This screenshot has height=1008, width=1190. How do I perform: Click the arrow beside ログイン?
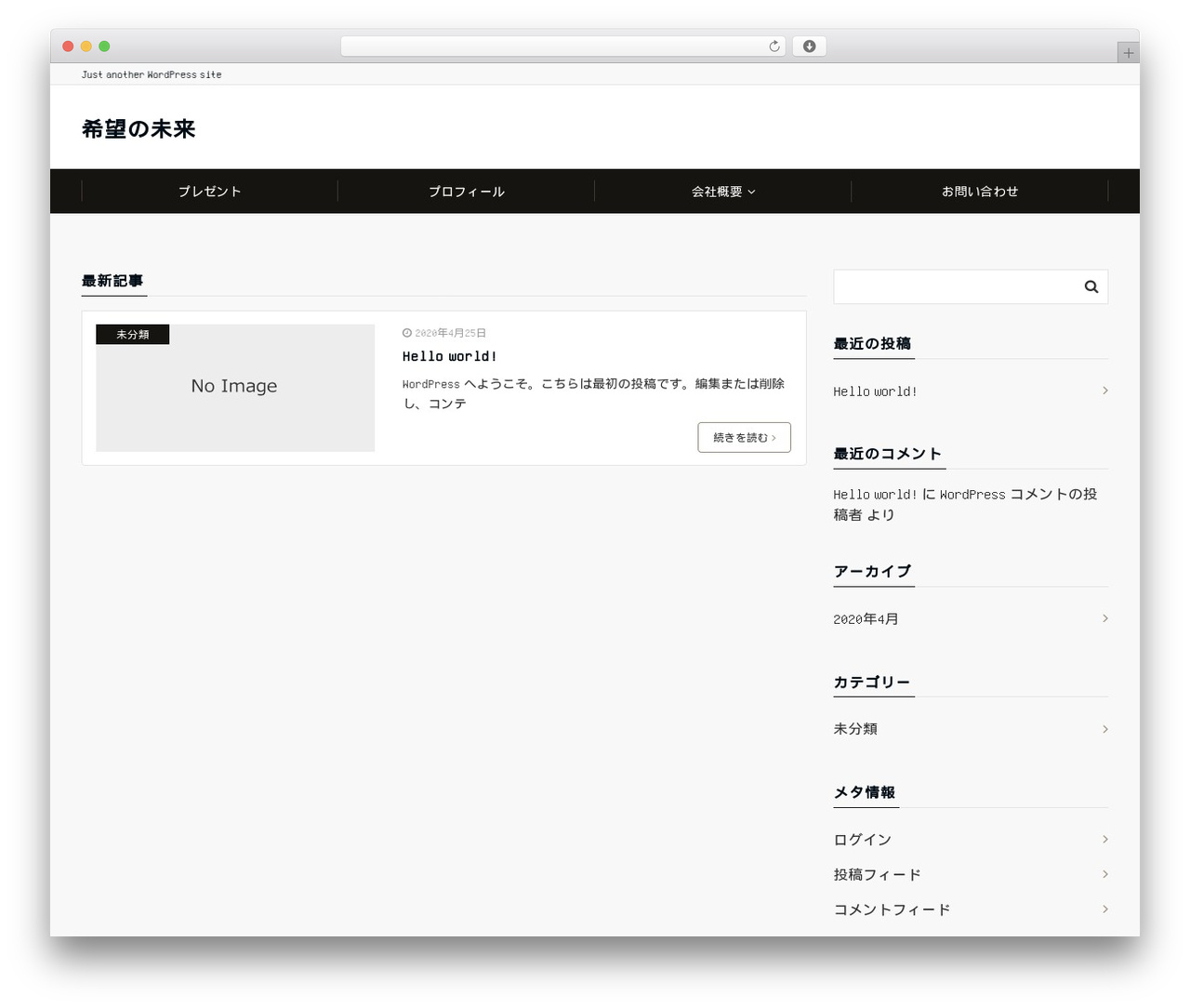click(x=1104, y=839)
